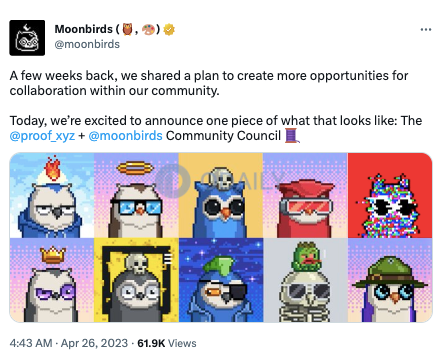
Task: Open the blue owl with skull image
Action: tap(221, 195)
